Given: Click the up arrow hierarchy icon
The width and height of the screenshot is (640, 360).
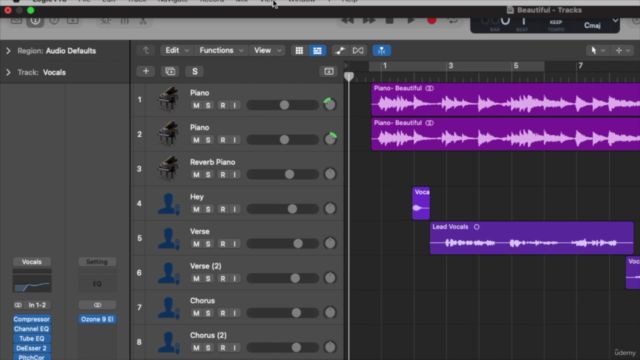Looking at the screenshot, I should coord(146,51).
